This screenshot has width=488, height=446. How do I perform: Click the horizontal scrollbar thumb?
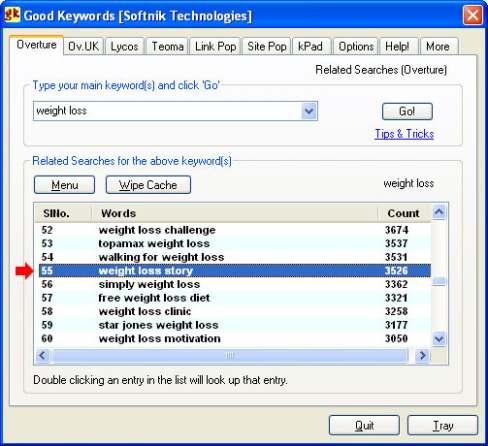[230, 355]
